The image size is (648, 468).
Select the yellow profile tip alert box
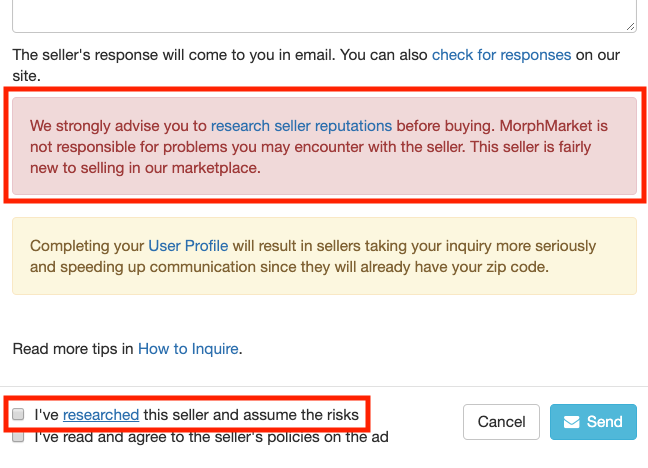click(324, 256)
